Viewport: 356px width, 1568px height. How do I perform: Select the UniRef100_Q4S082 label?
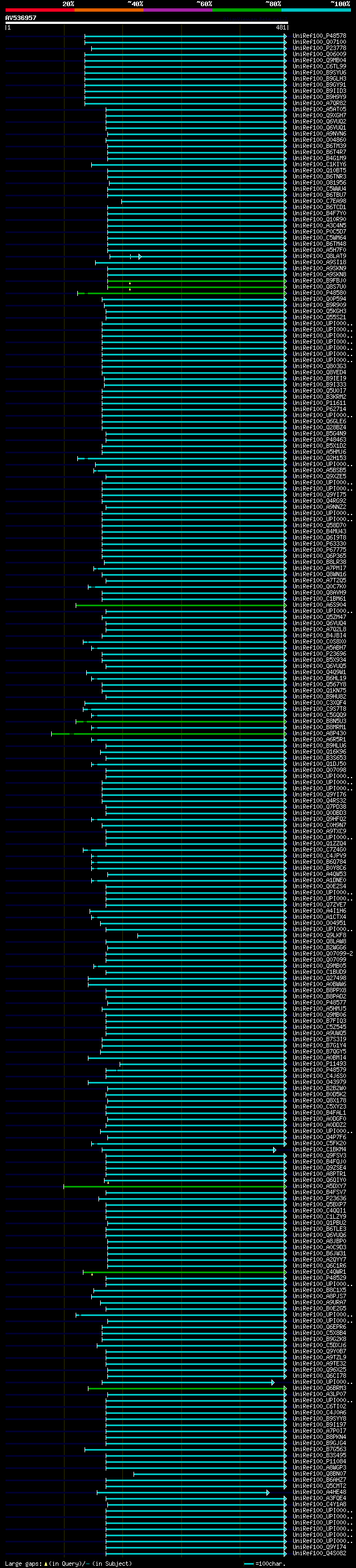pyautogui.click(x=319, y=1554)
